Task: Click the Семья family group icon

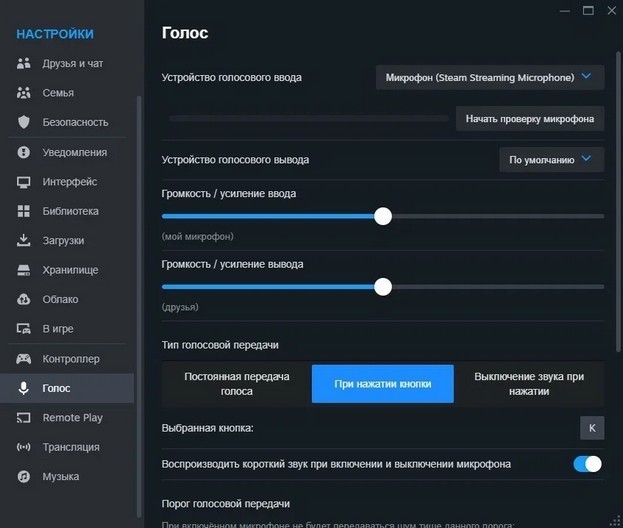Action: tap(23, 93)
